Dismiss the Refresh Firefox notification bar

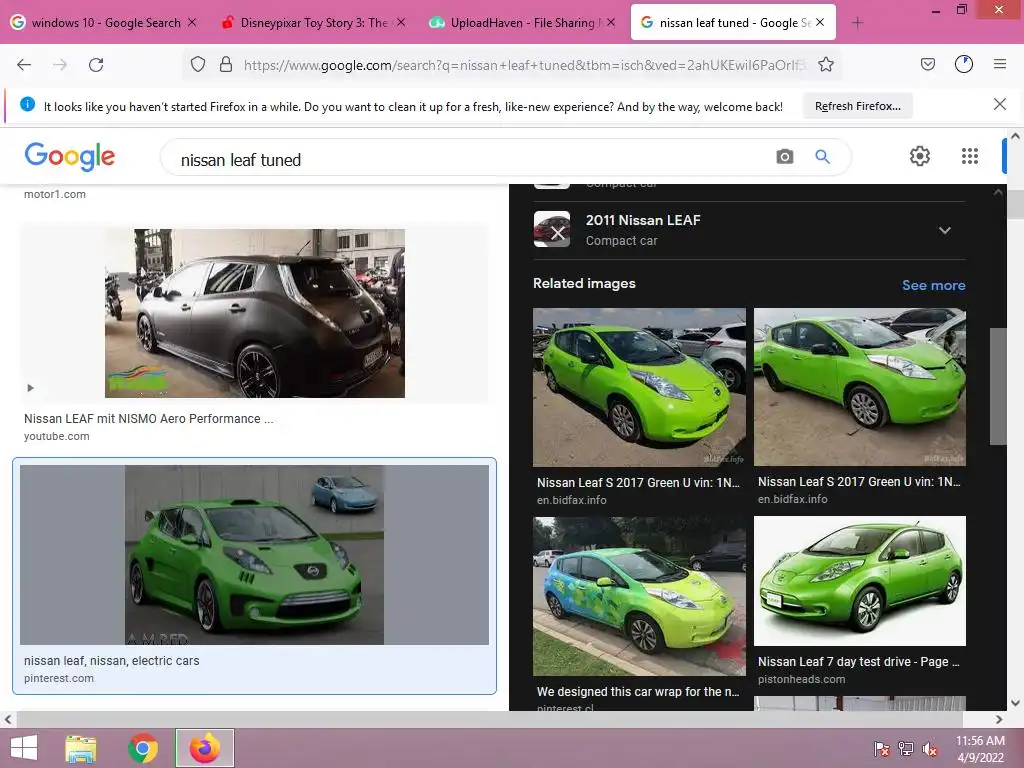click(999, 104)
